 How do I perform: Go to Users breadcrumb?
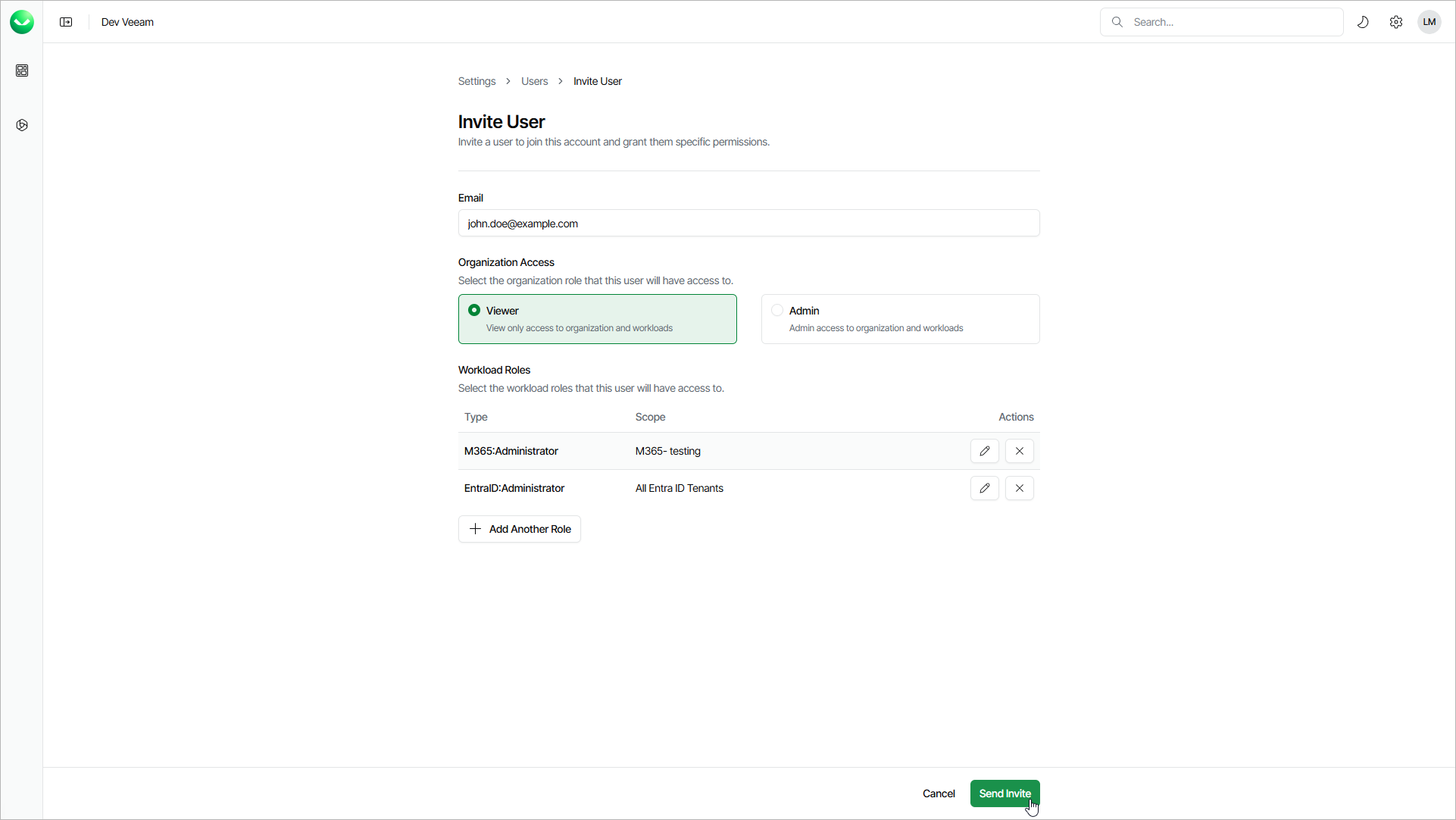pyautogui.click(x=534, y=81)
